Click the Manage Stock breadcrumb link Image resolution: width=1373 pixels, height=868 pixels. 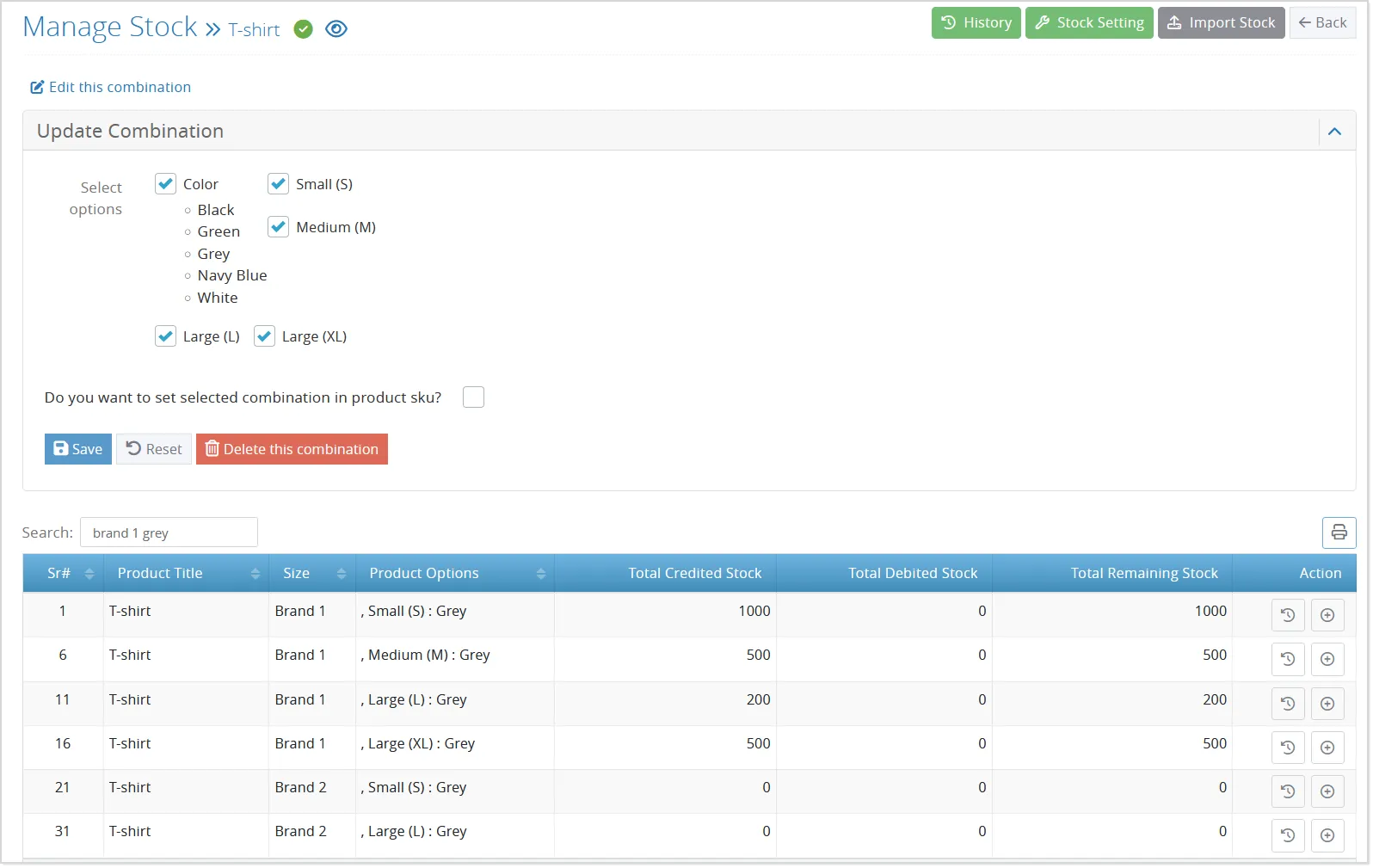110,28
